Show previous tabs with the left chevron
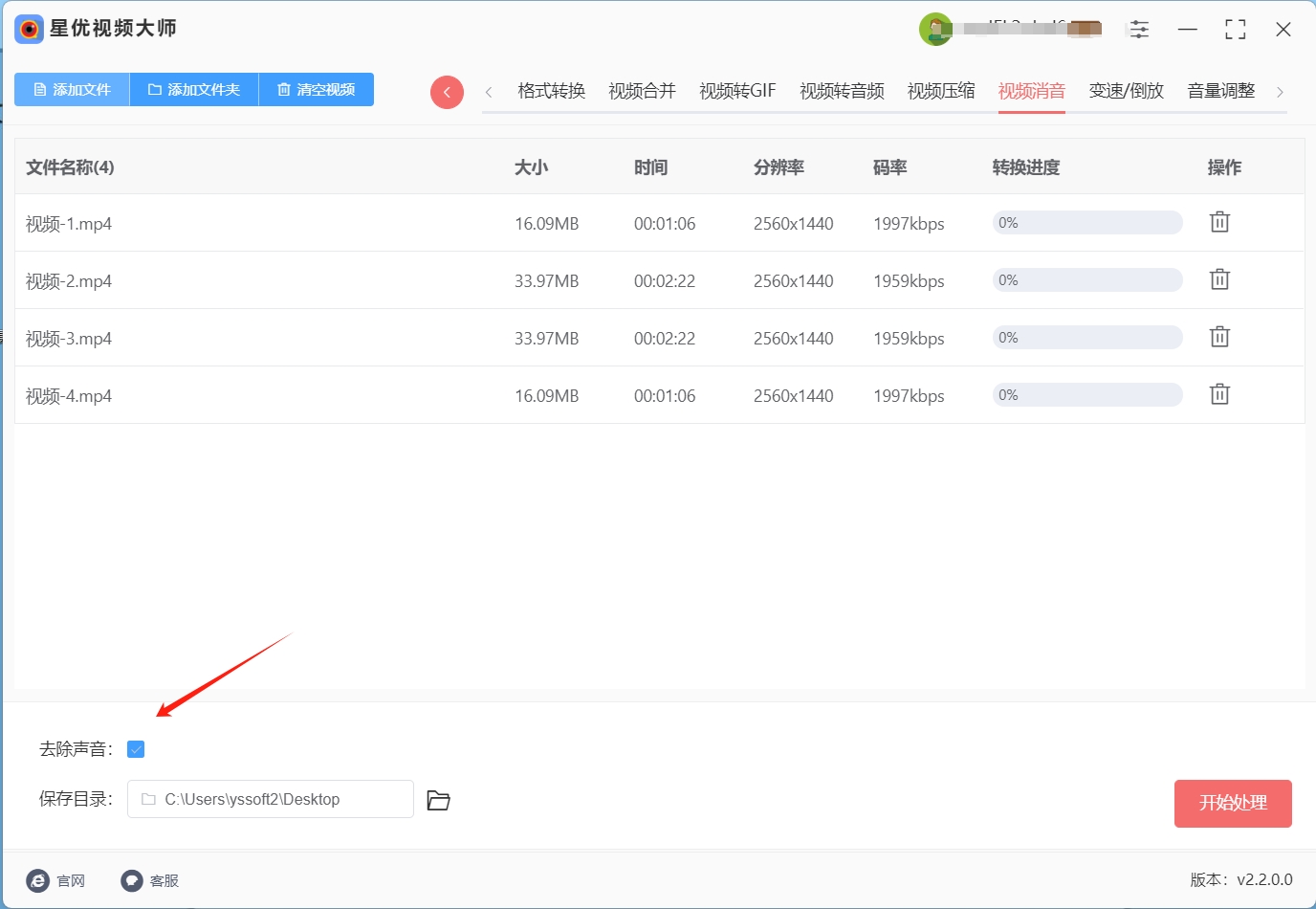Screen dimensions: 1316x909 (489, 92)
